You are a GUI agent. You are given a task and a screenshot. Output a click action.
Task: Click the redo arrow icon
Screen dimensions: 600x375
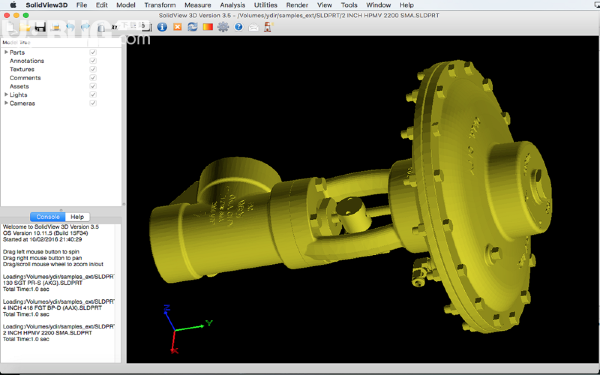pos(85,27)
